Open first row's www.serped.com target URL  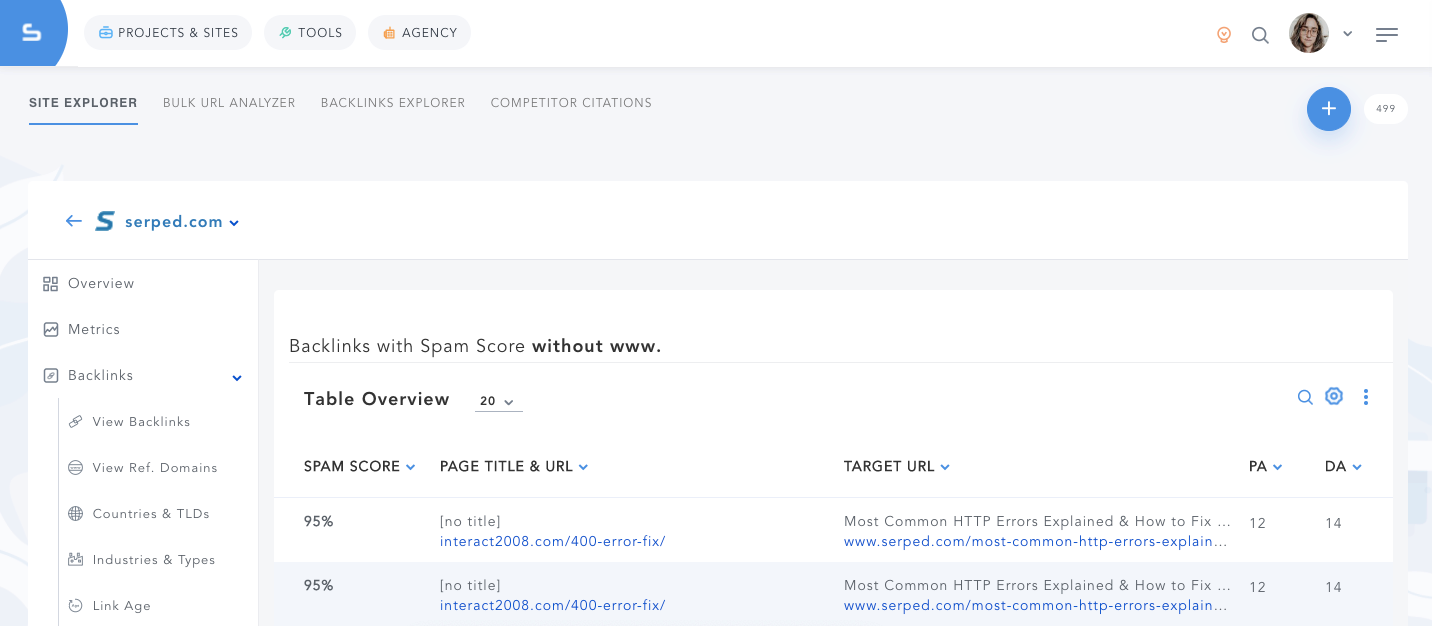[x=1036, y=542]
